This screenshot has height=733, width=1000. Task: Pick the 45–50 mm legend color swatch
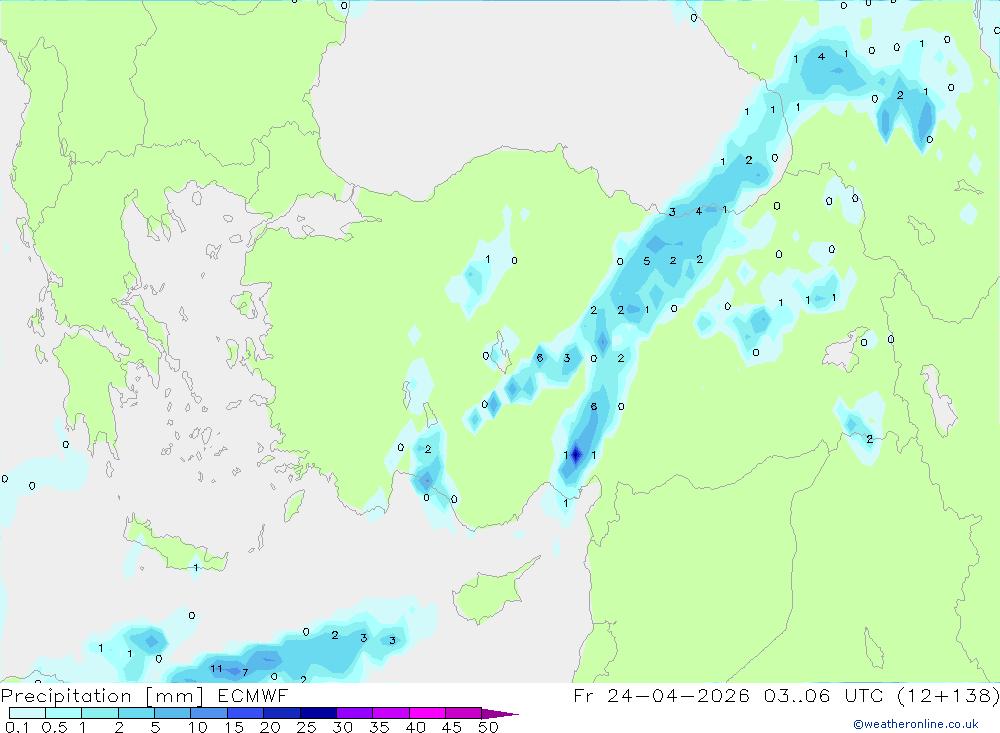(464, 713)
